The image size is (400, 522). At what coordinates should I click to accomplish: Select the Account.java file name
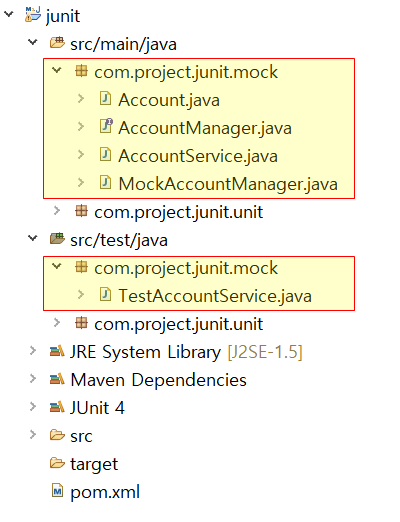tap(169, 100)
